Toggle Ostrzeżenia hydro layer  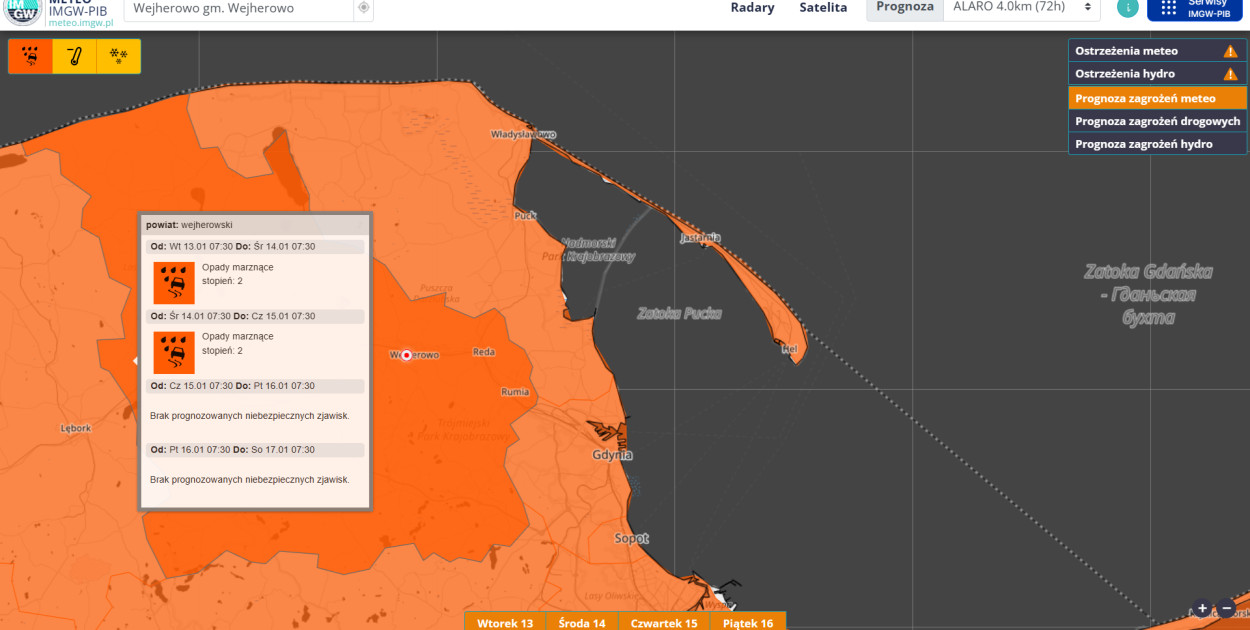point(1157,74)
